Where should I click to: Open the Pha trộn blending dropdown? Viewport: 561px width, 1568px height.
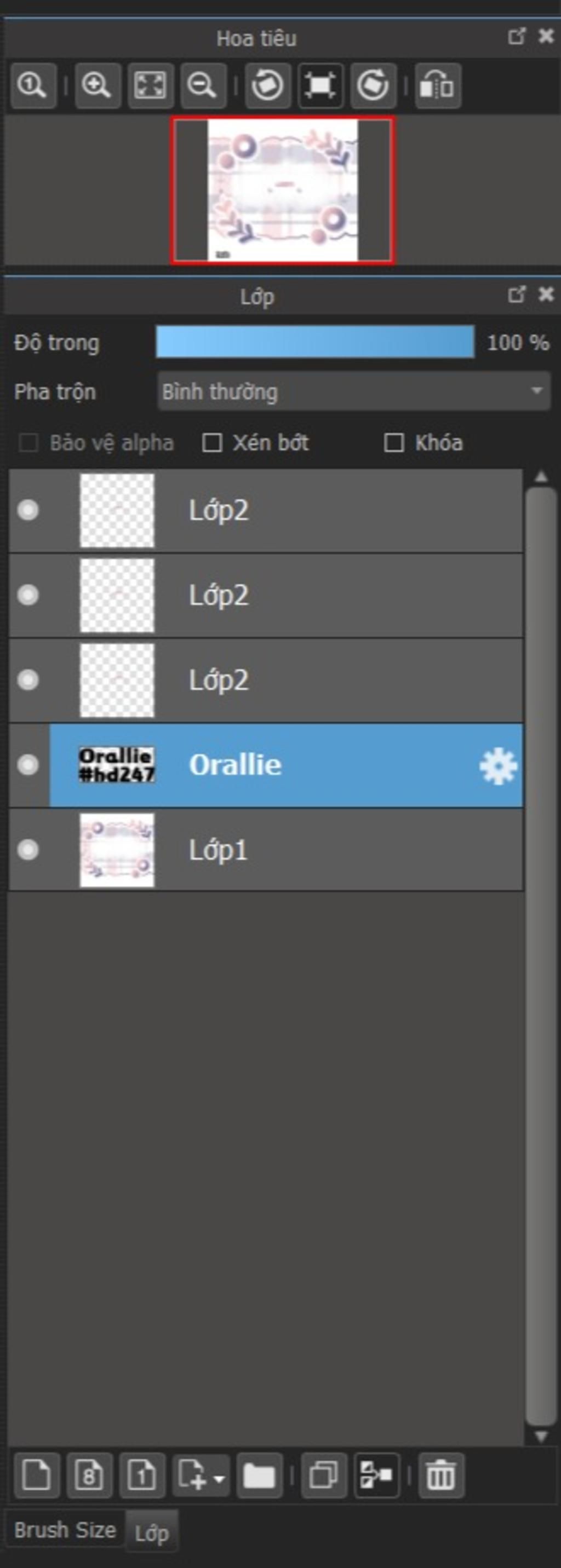354,391
